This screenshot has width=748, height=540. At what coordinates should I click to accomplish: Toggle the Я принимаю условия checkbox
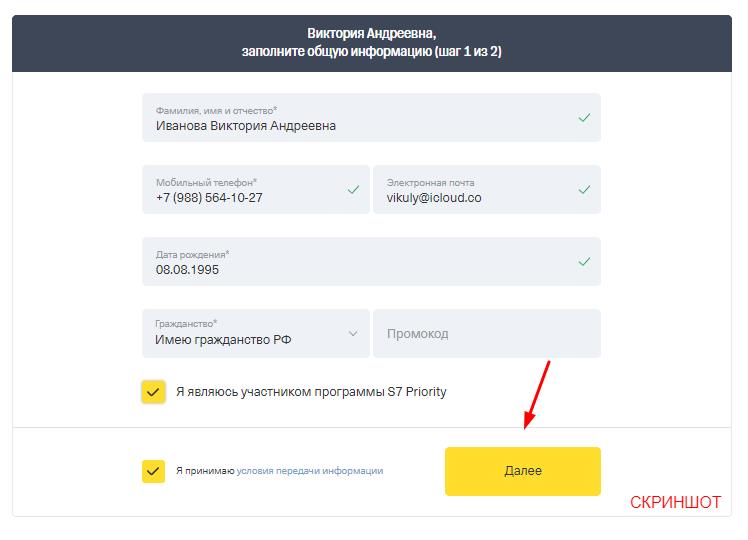tap(153, 471)
